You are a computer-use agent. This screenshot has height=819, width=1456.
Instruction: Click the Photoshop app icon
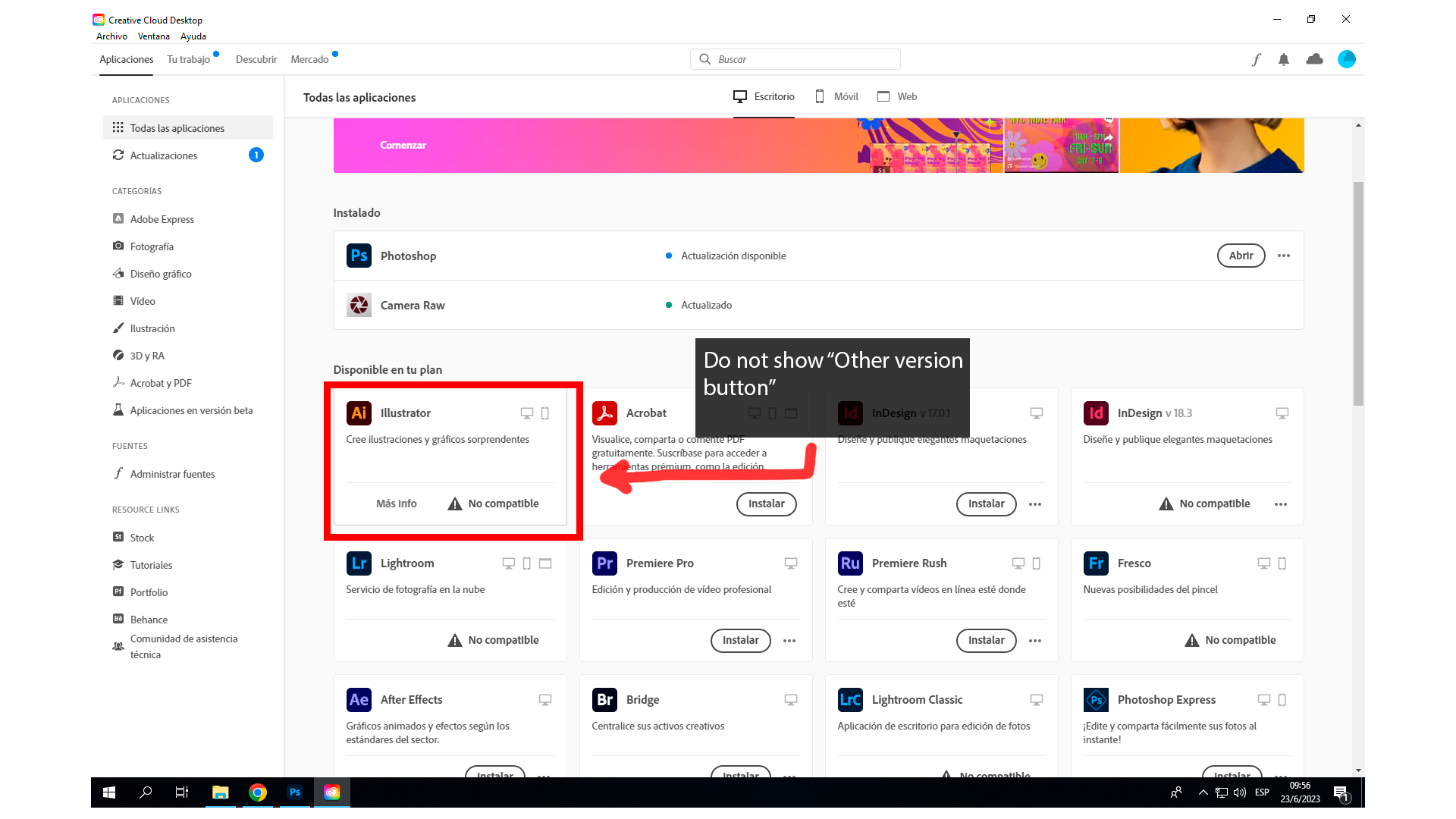pos(359,256)
